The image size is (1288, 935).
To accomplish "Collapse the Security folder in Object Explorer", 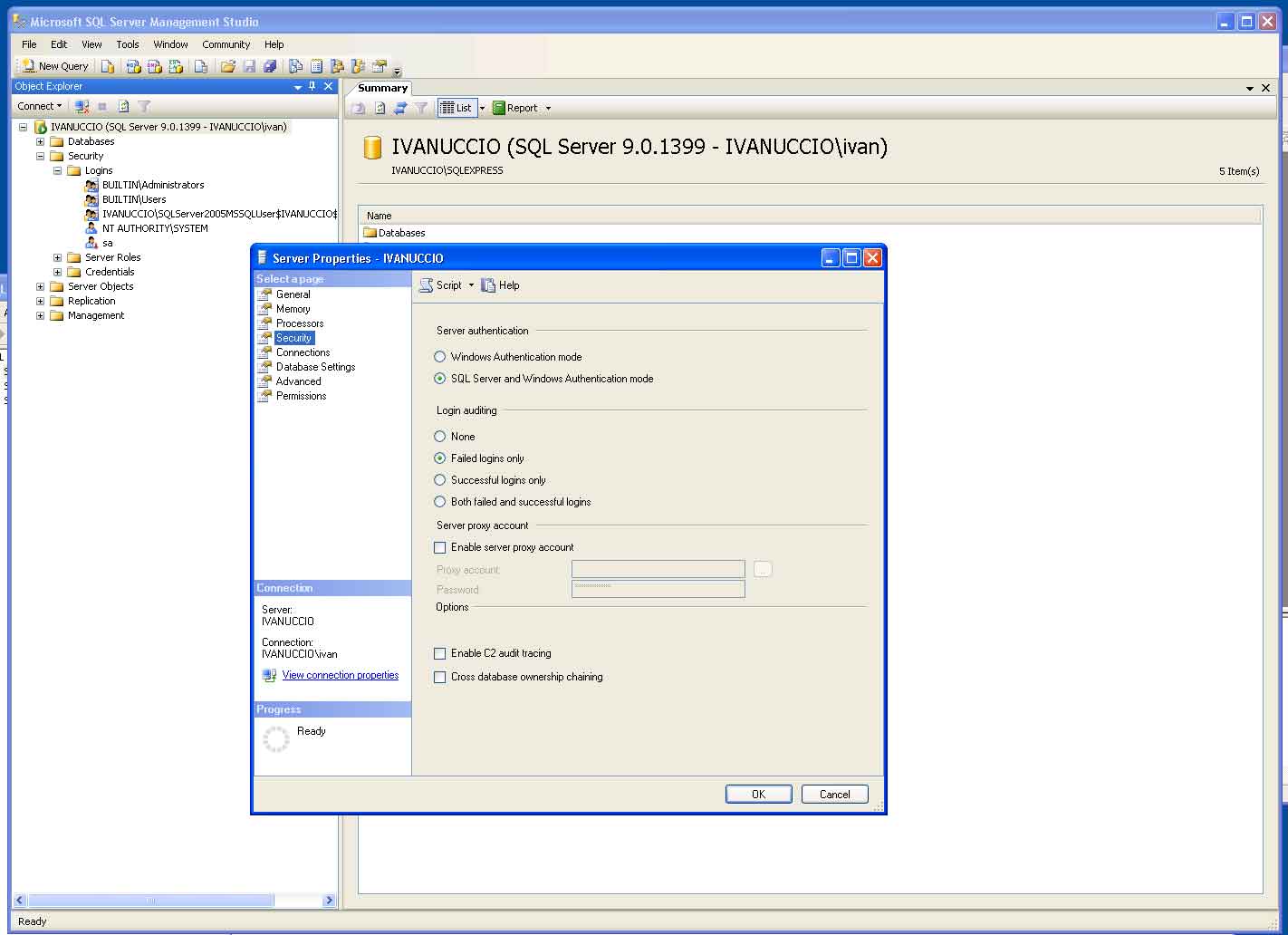I will click(40, 156).
